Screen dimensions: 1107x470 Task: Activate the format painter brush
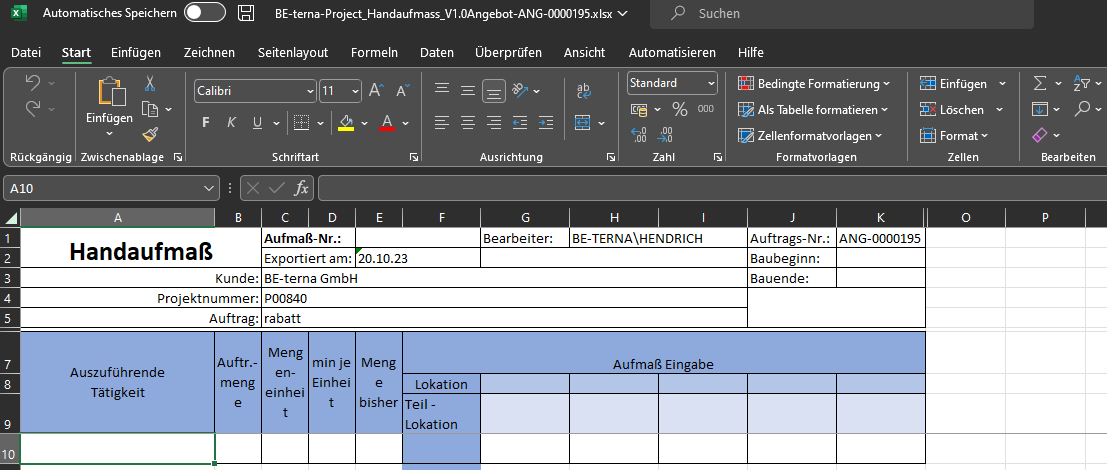[150, 134]
